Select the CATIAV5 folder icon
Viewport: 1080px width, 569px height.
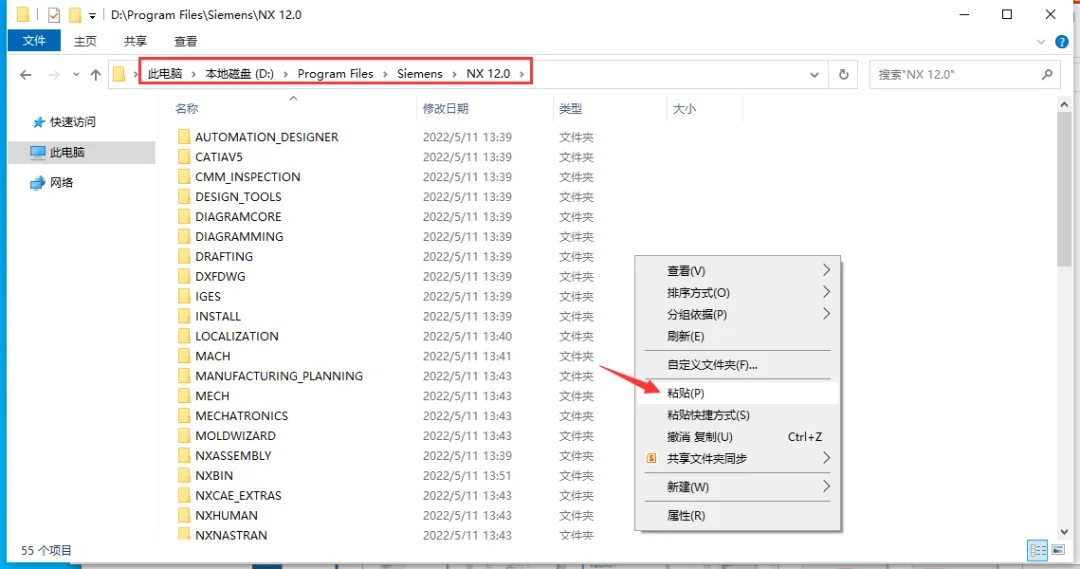coord(184,156)
